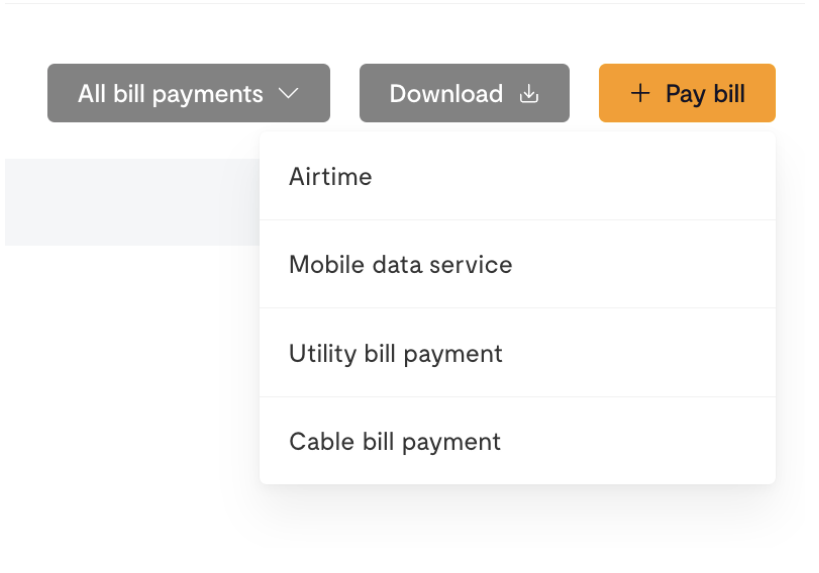Screen dimensions: 819x573
Task: Click the word 'Utility' in the menu
Action: [316, 353]
